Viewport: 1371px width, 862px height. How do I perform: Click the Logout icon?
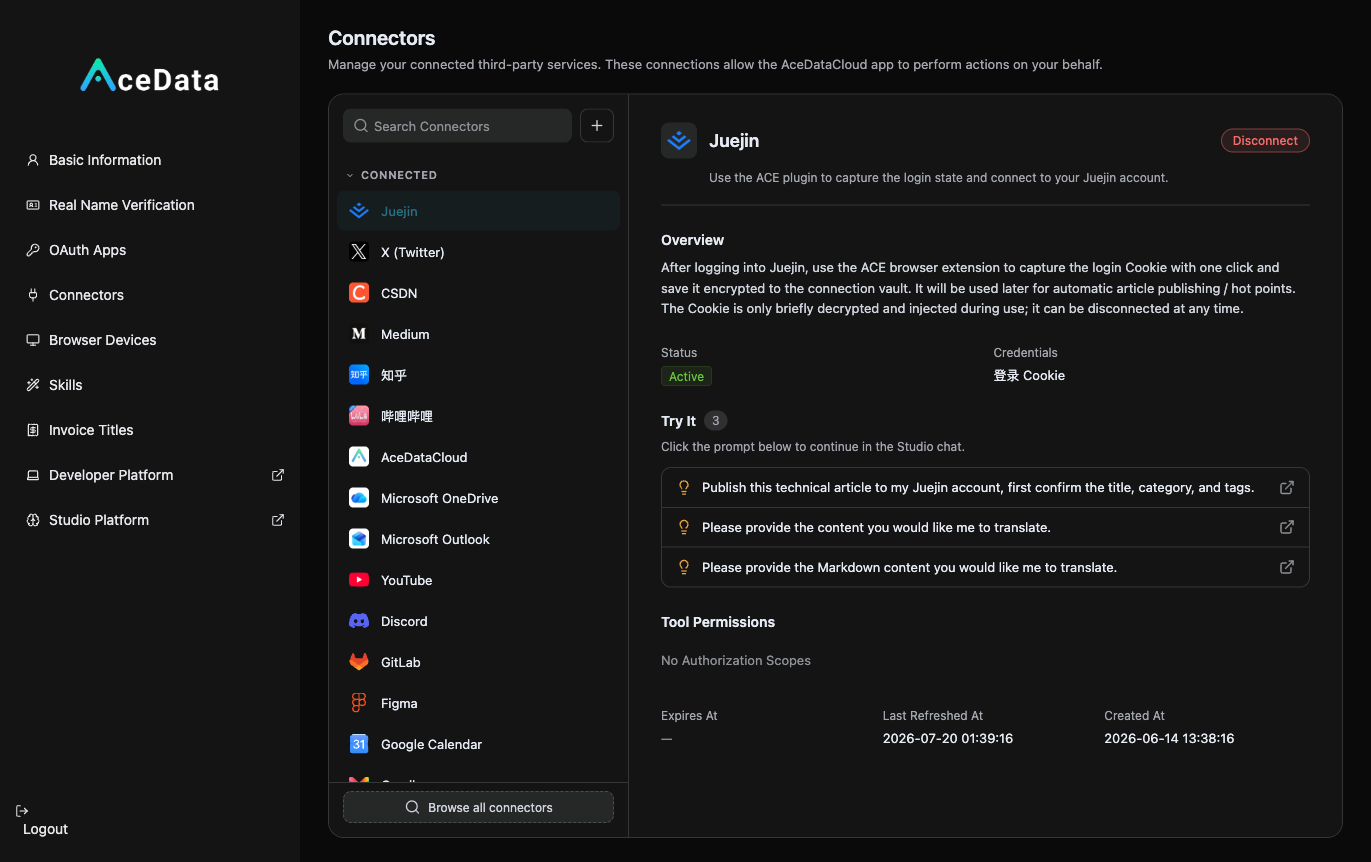[x=22, y=811]
